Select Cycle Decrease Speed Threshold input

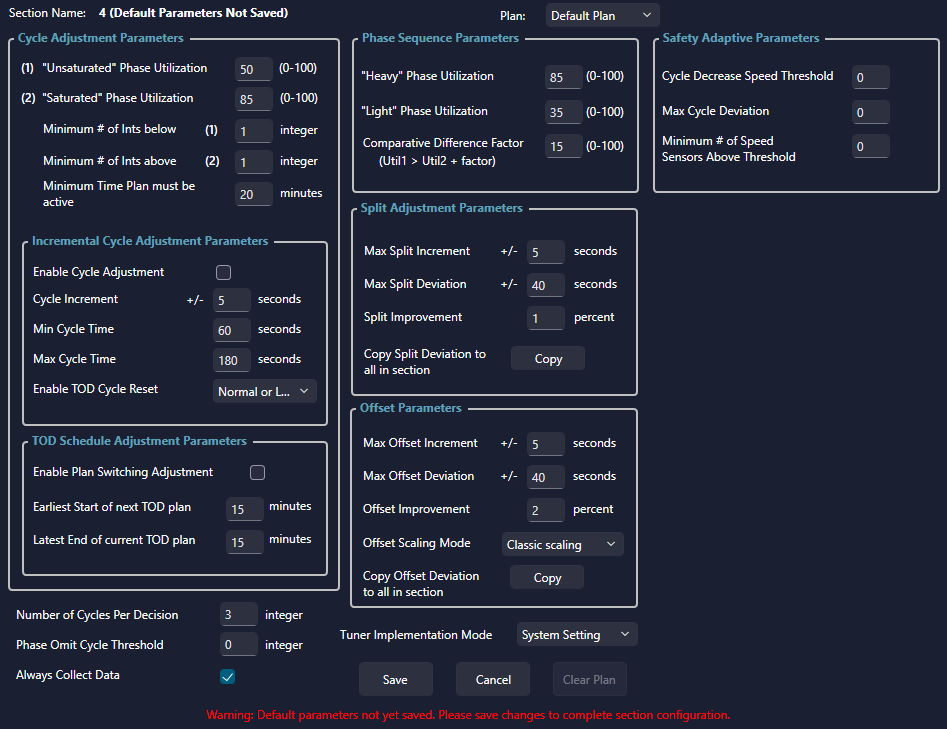coord(870,77)
